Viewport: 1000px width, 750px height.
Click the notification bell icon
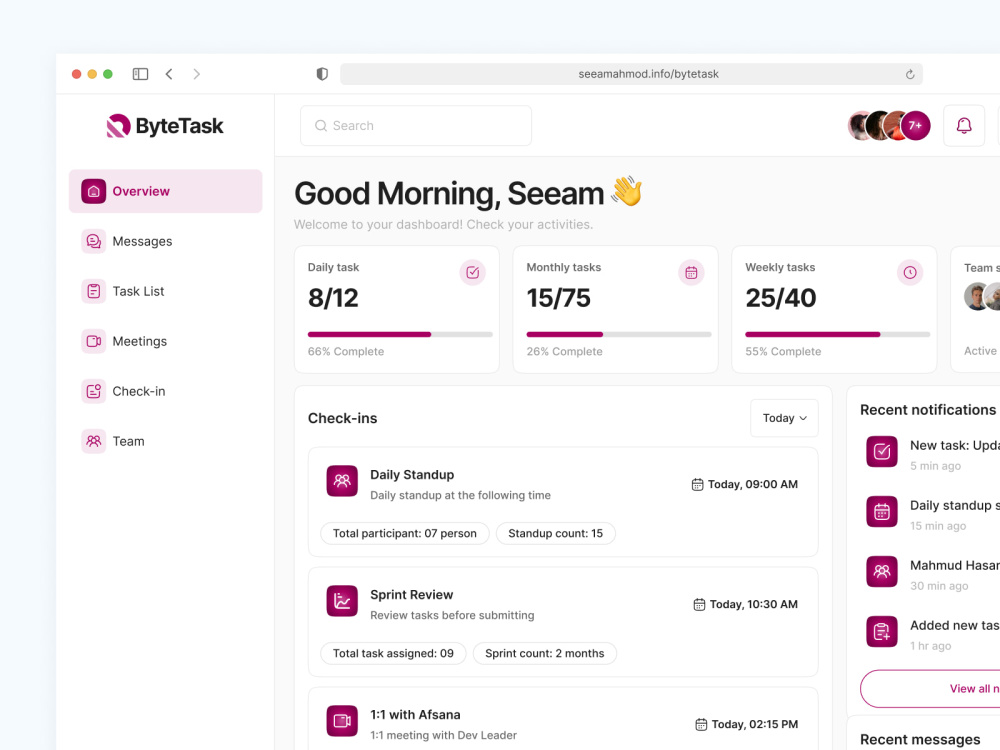pos(964,126)
